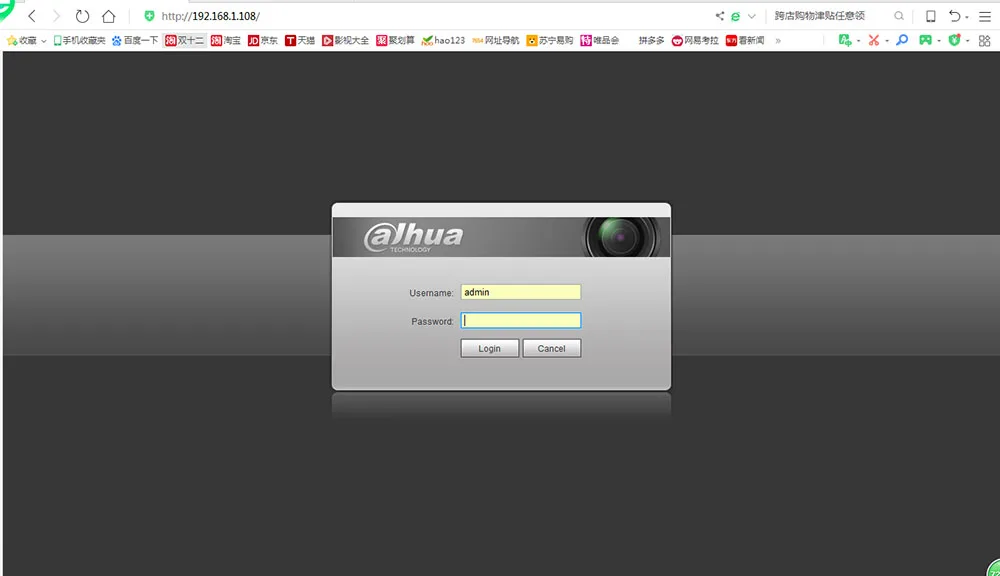The image size is (1000, 576).
Task: Click the Username input field
Action: 521,292
